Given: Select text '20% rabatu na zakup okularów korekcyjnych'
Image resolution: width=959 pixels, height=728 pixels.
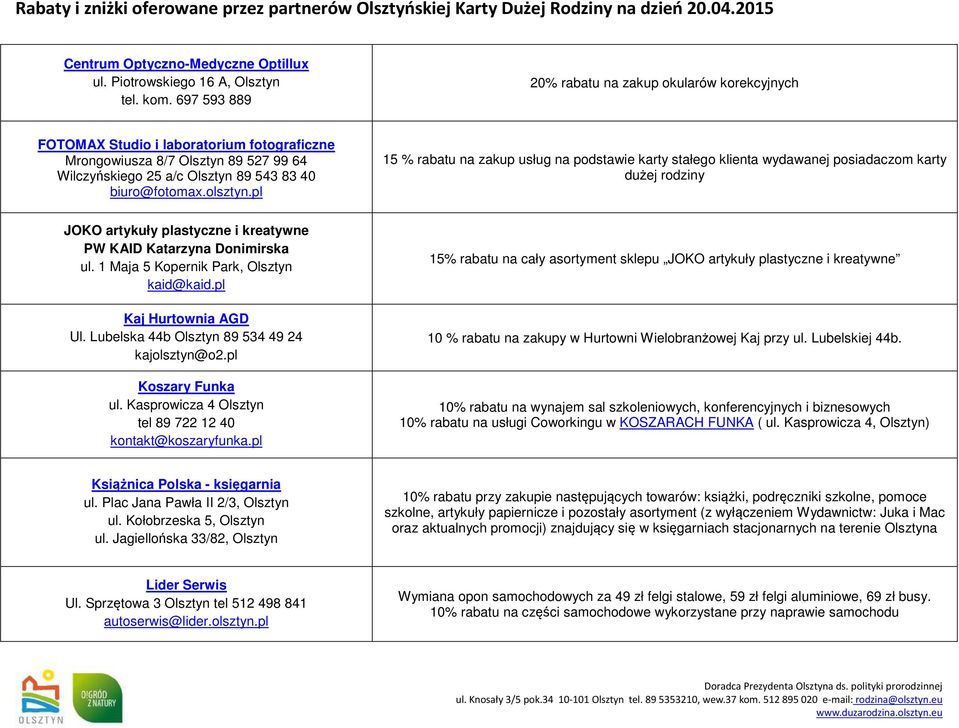Looking at the screenshot, I should [664, 83].
